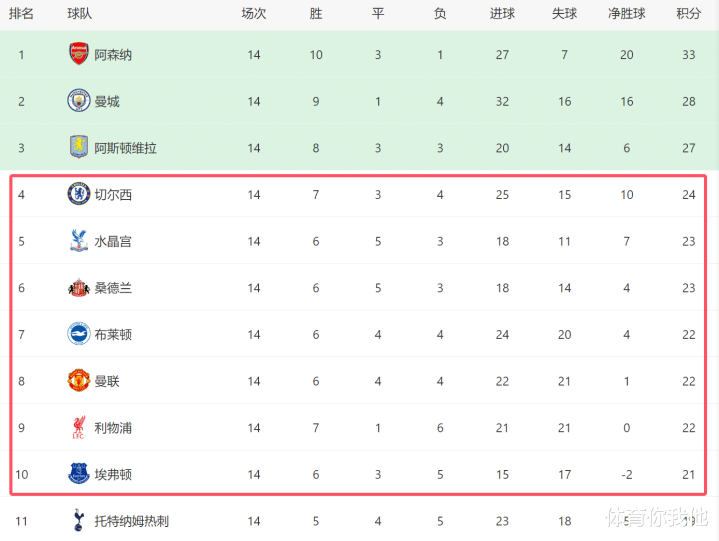Image resolution: width=719 pixels, height=541 pixels.
Task: Click the Brighton club crest icon
Action: coord(78,334)
